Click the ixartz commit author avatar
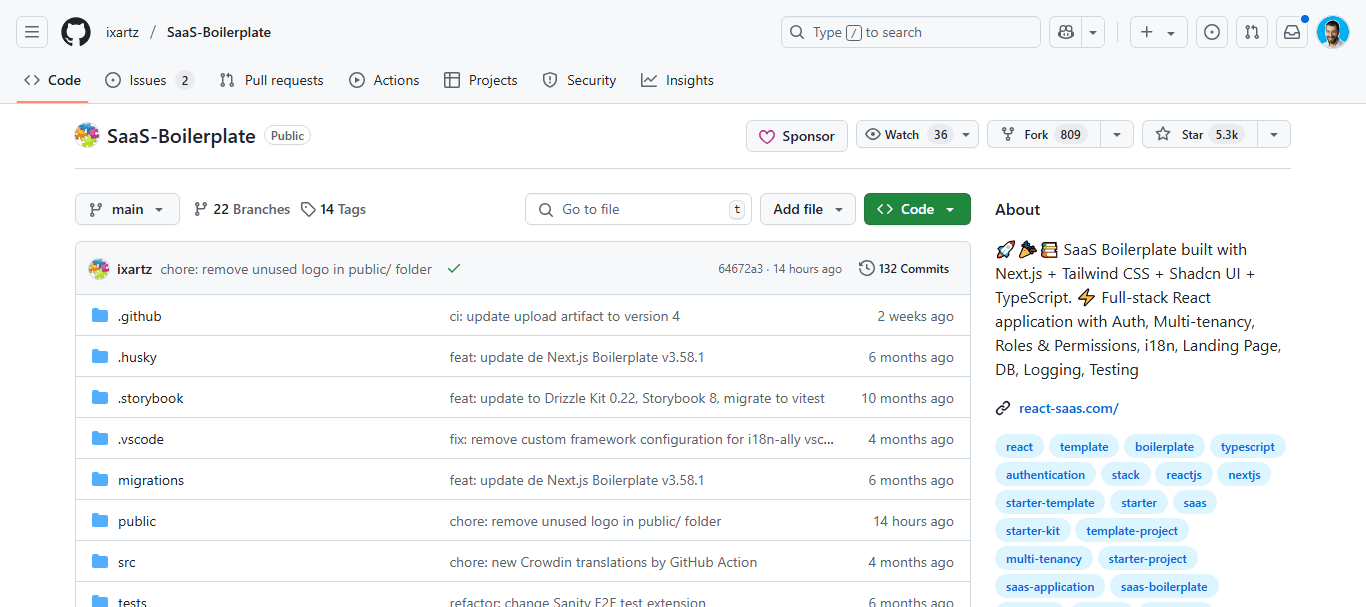This screenshot has height=607, width=1366. click(x=99, y=268)
